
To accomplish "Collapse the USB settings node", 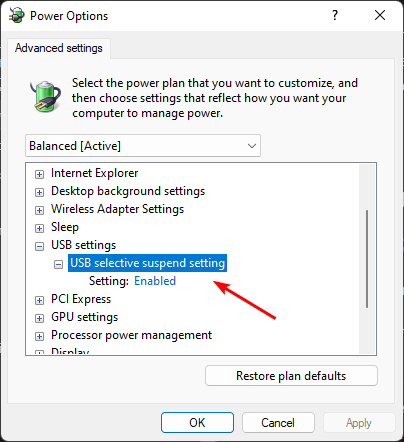I will click(x=39, y=246).
